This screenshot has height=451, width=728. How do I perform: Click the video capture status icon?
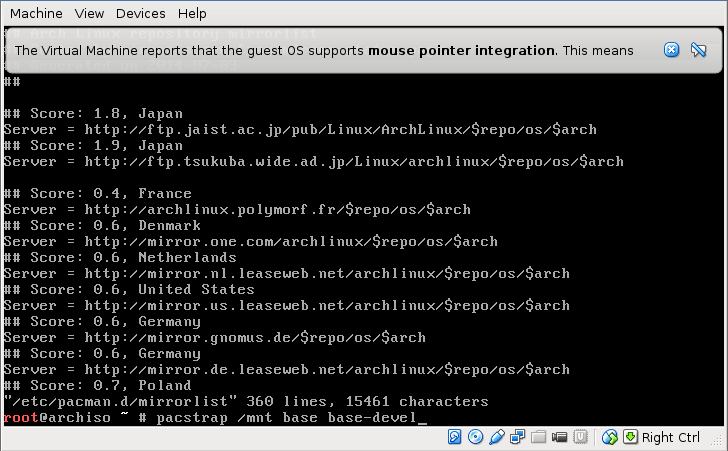tap(559, 437)
